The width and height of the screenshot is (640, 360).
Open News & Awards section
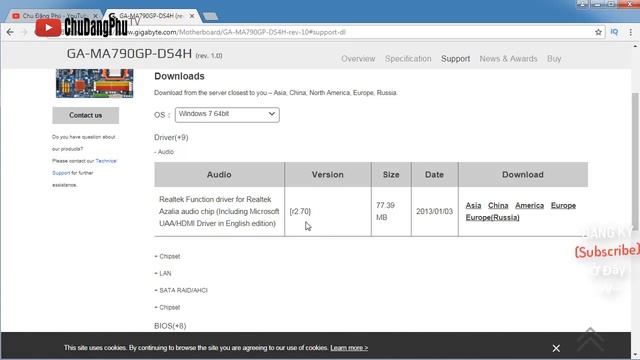508,59
